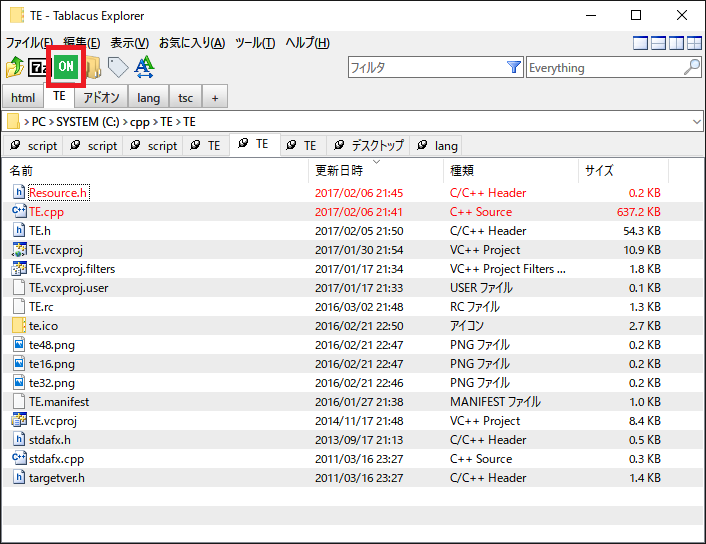Toggle the green ON button
Image resolution: width=706 pixels, height=544 pixels.
click(66, 66)
